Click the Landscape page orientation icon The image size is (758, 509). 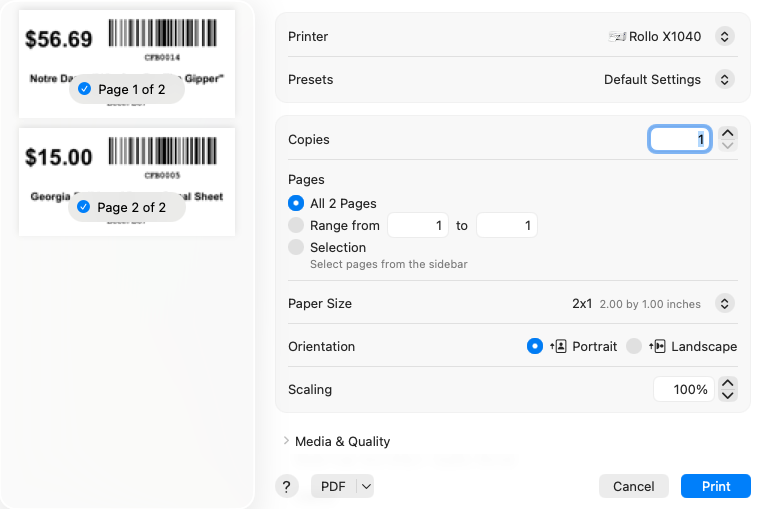pos(657,346)
